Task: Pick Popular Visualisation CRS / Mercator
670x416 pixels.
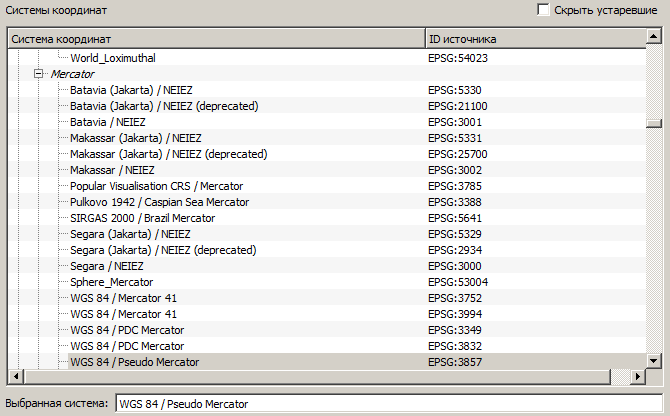Action: point(156,186)
